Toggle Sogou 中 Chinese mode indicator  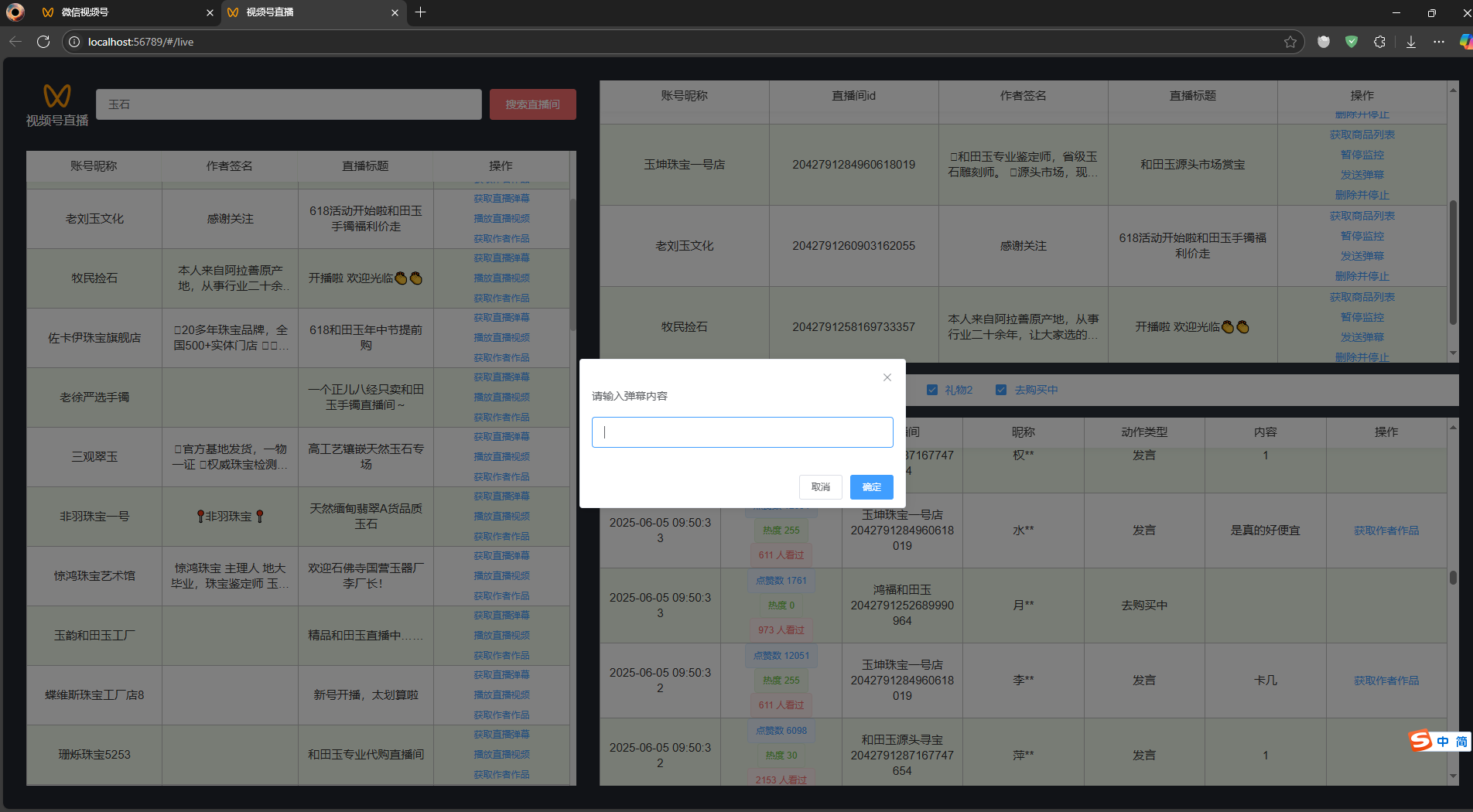(1443, 742)
